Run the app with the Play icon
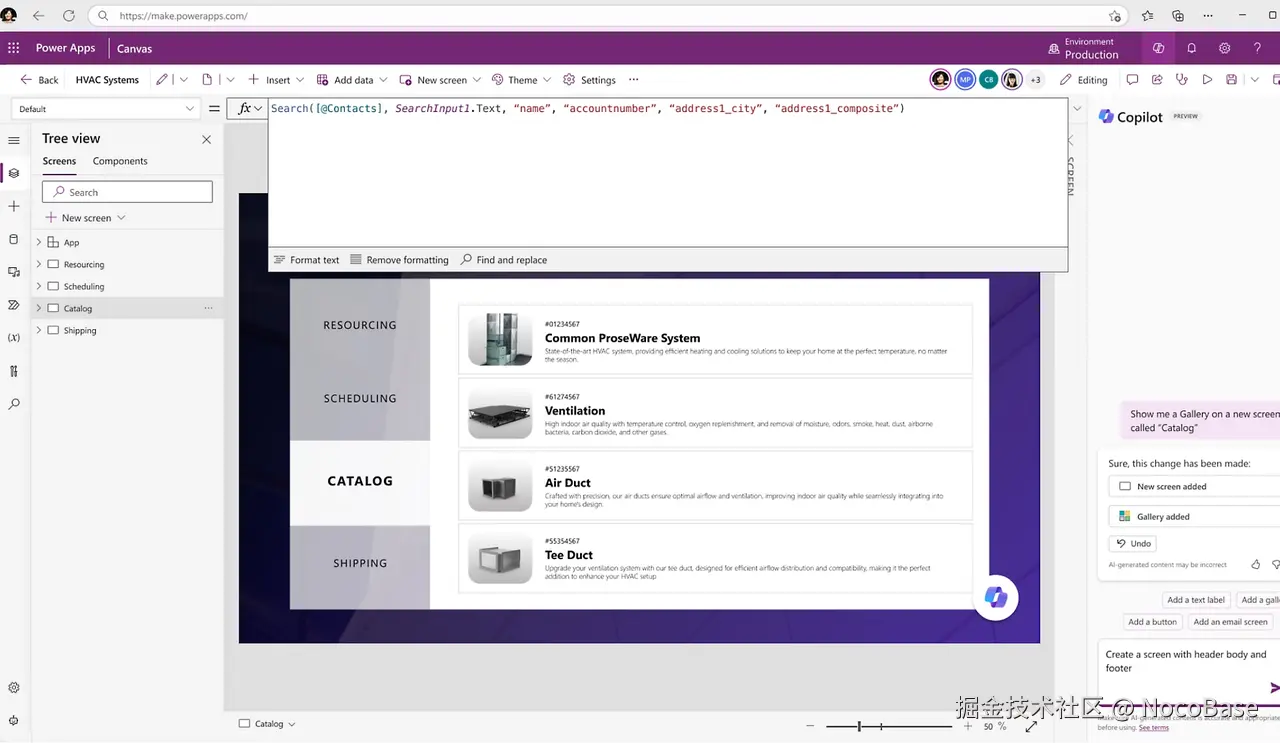The width and height of the screenshot is (1280, 743). point(1206,79)
